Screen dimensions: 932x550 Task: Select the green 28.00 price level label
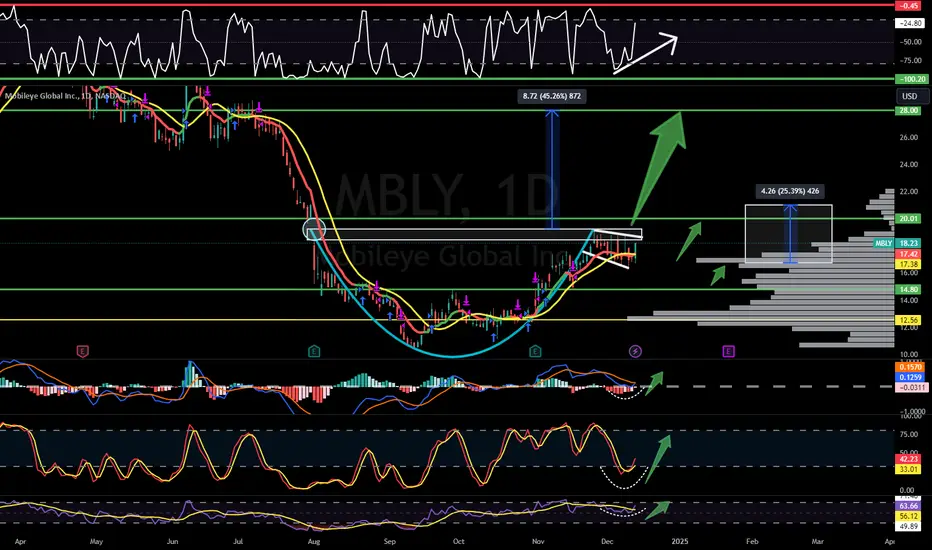click(x=908, y=111)
